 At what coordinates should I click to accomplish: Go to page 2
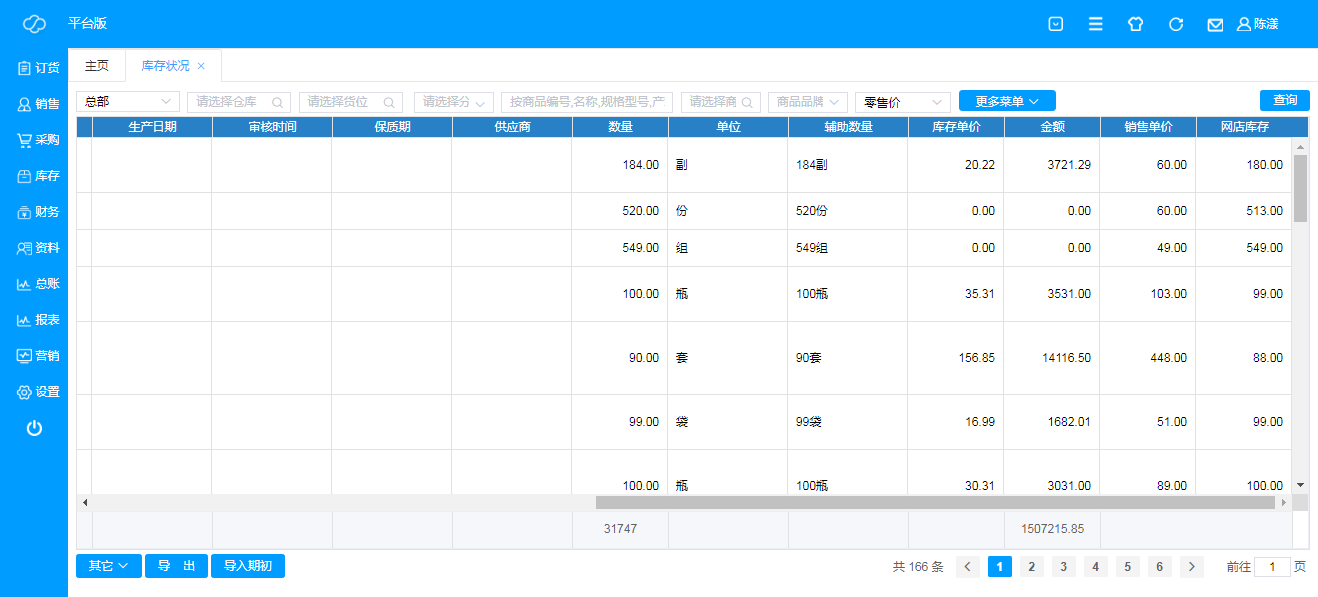(x=1032, y=567)
